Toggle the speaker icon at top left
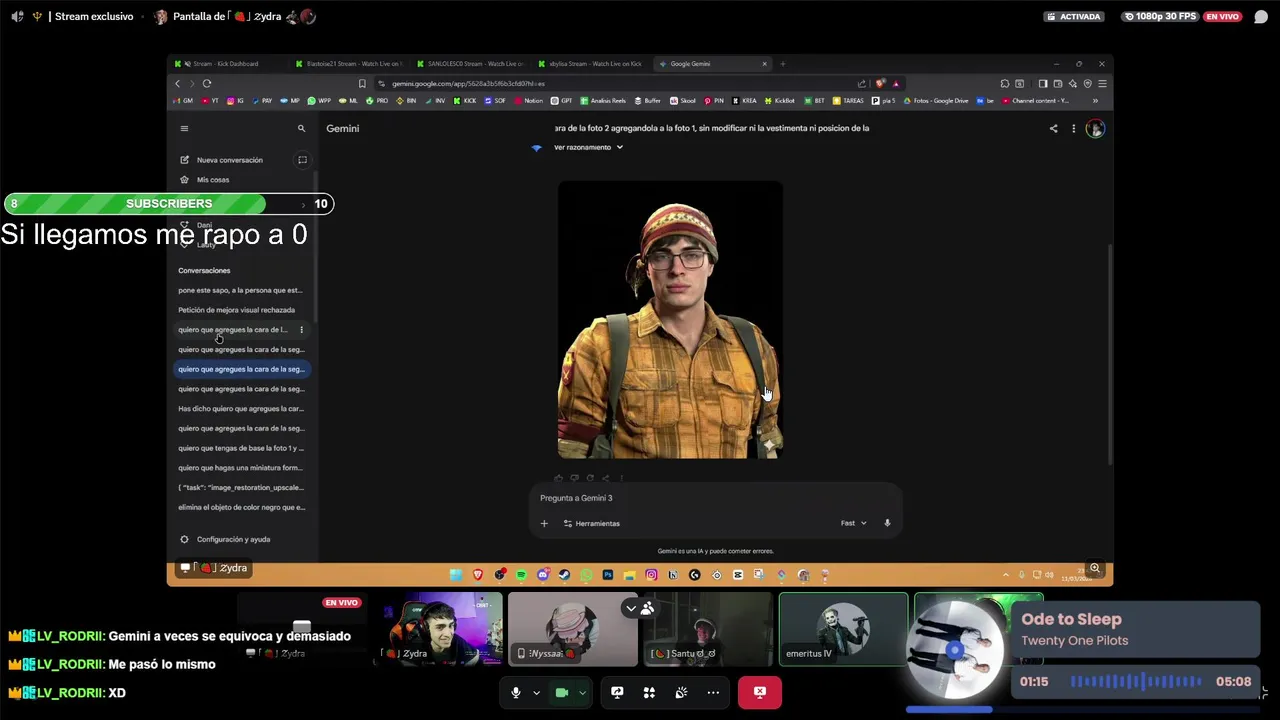The height and width of the screenshot is (720, 1280). 17,16
